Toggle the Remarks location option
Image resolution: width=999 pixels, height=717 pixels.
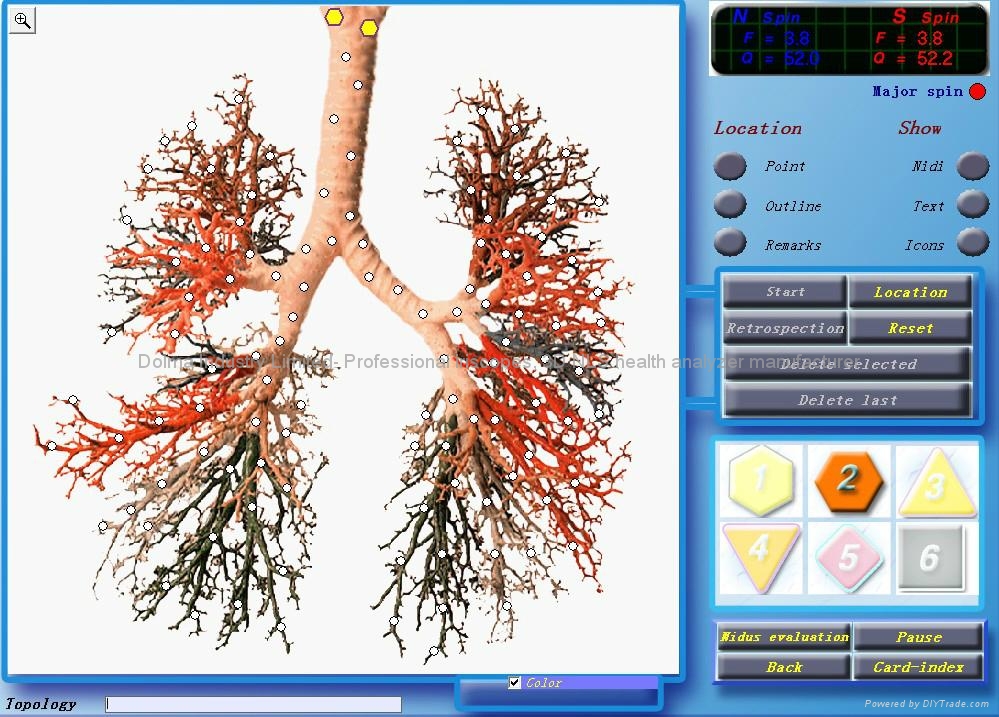click(730, 243)
